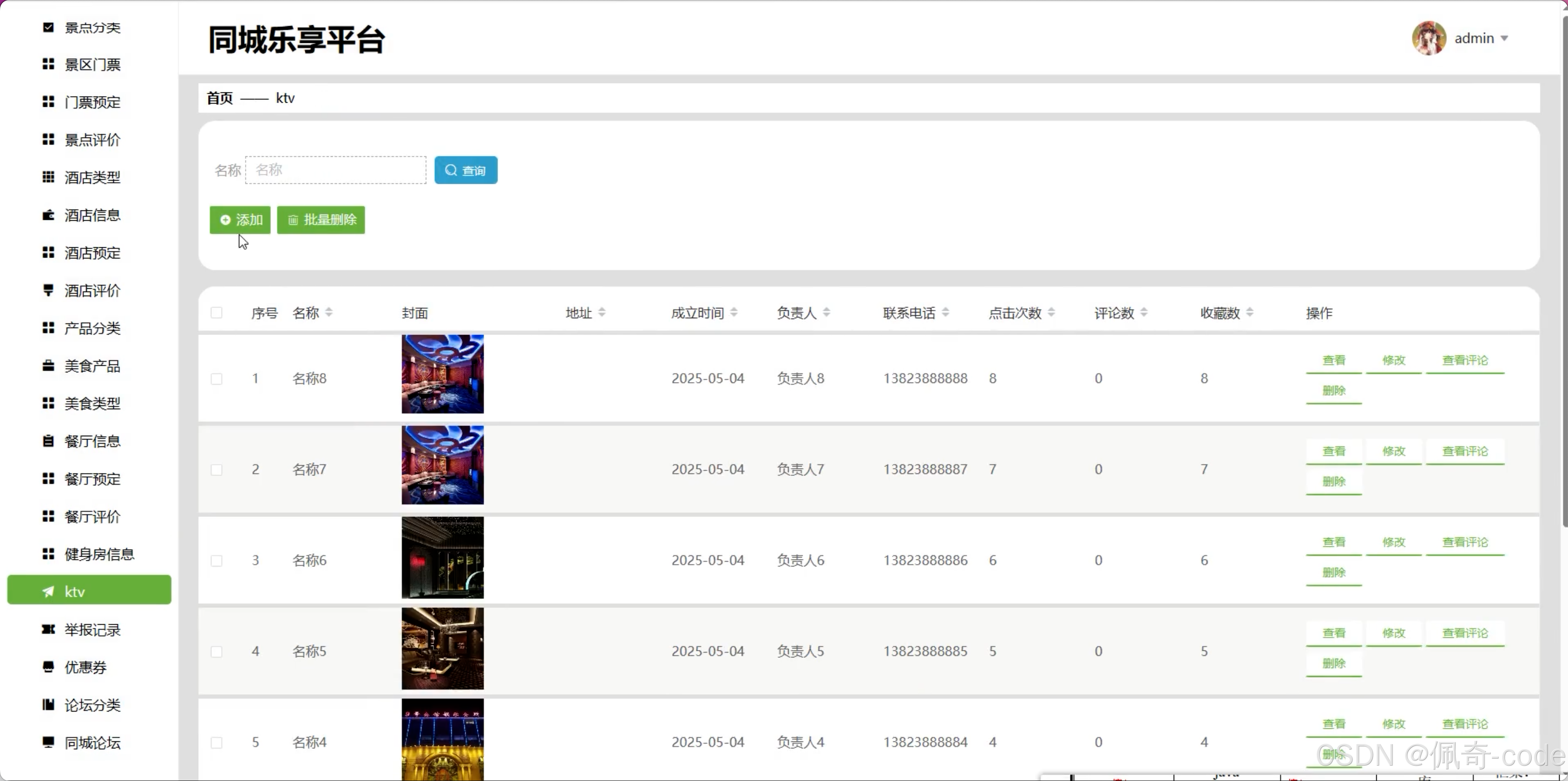Click the 景点分类 checkmark icon
Viewport: 1568px width, 781px height.
[x=48, y=28]
